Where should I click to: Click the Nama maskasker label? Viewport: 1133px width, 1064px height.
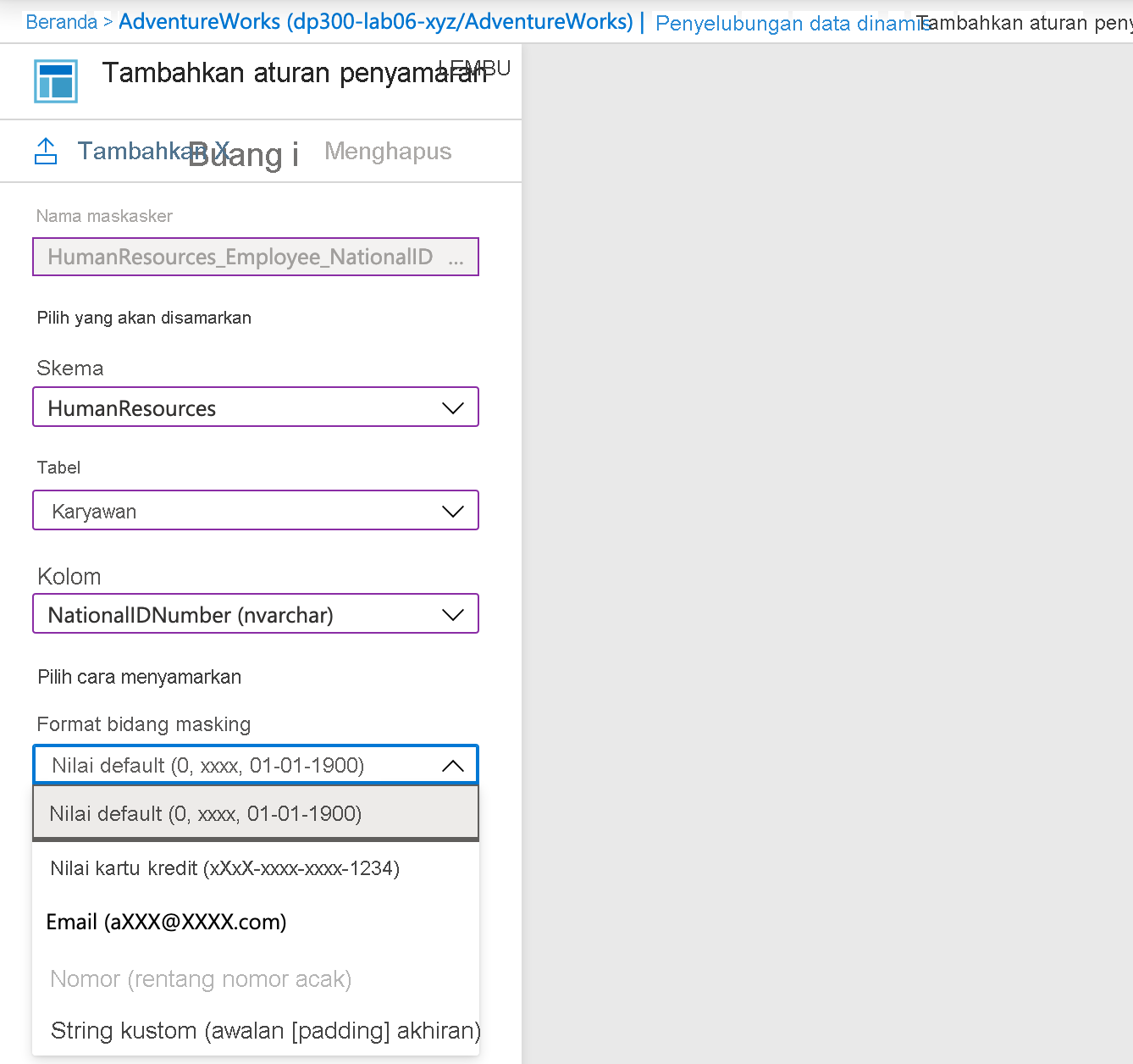(x=104, y=216)
